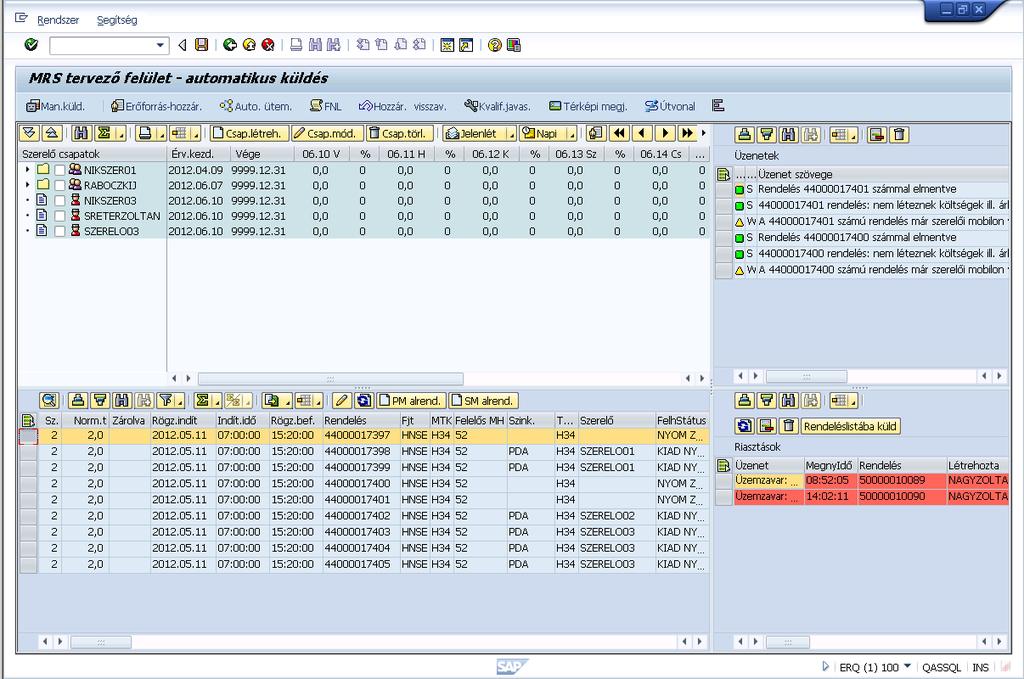This screenshot has width=1024, height=679.
Task: Click the Save diskette icon in standard toolbar
Action: click(x=202, y=45)
